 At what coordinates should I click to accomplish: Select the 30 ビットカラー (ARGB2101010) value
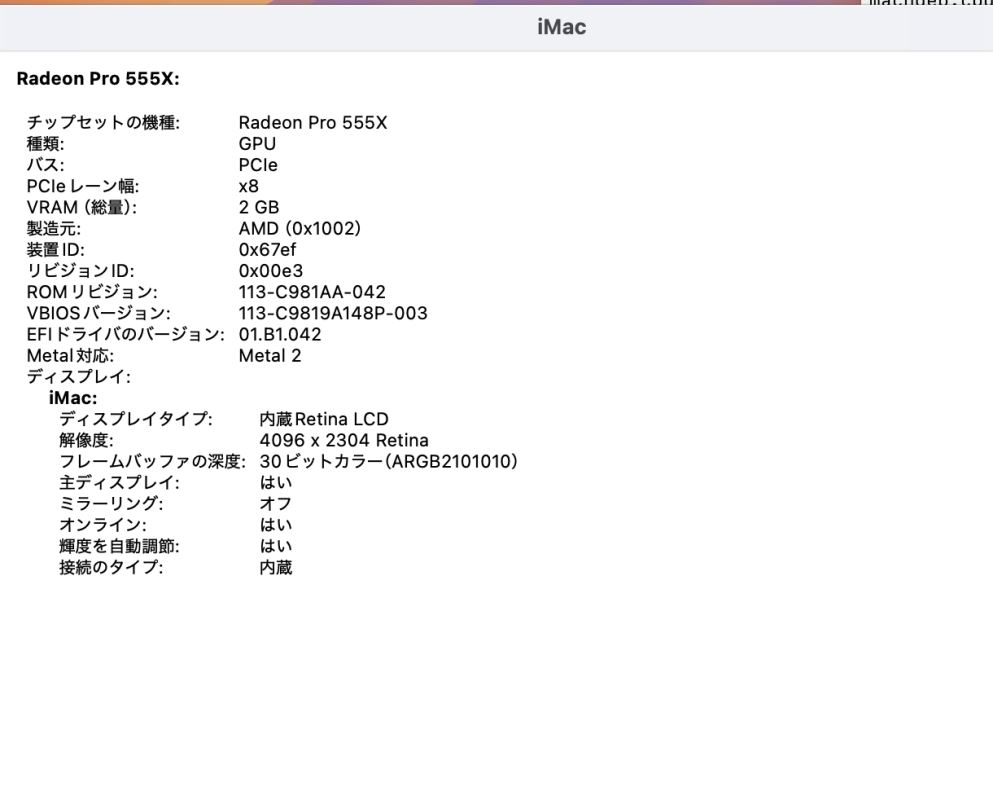[389, 462]
